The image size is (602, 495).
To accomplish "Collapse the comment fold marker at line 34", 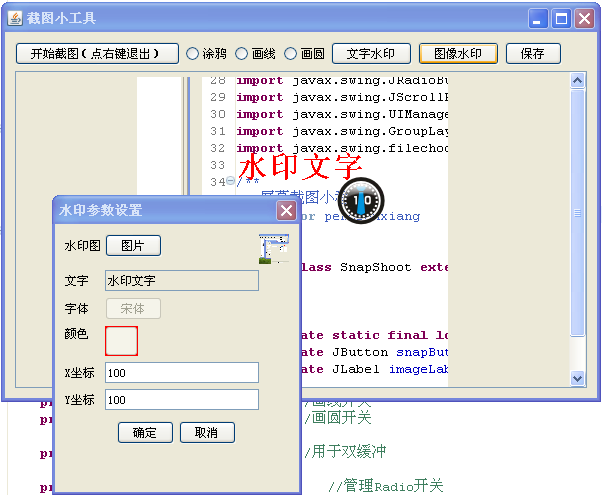I will [x=230, y=180].
